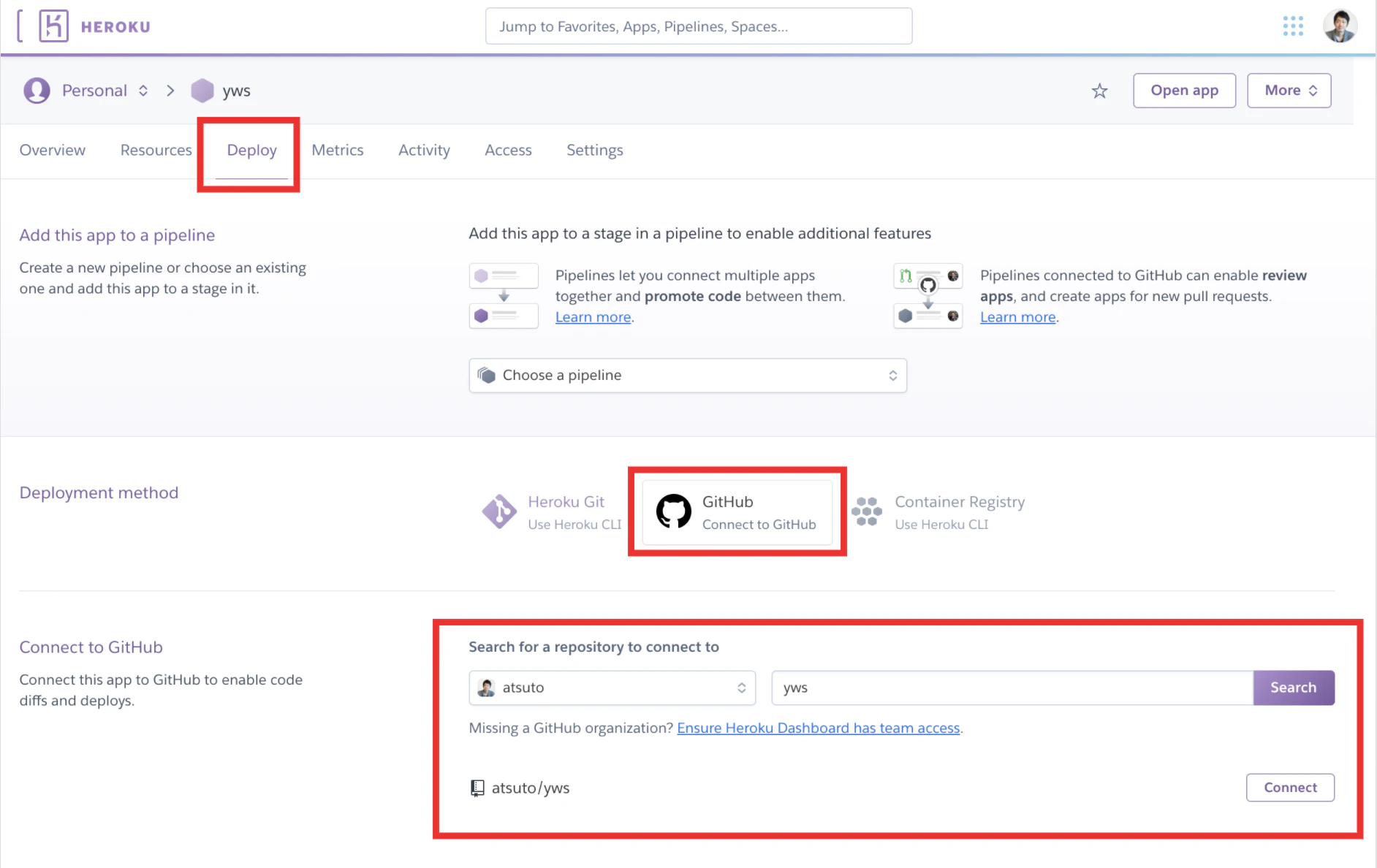Click the GitHub review apps illustration
This screenshot has width=1377, height=868.
[928, 296]
